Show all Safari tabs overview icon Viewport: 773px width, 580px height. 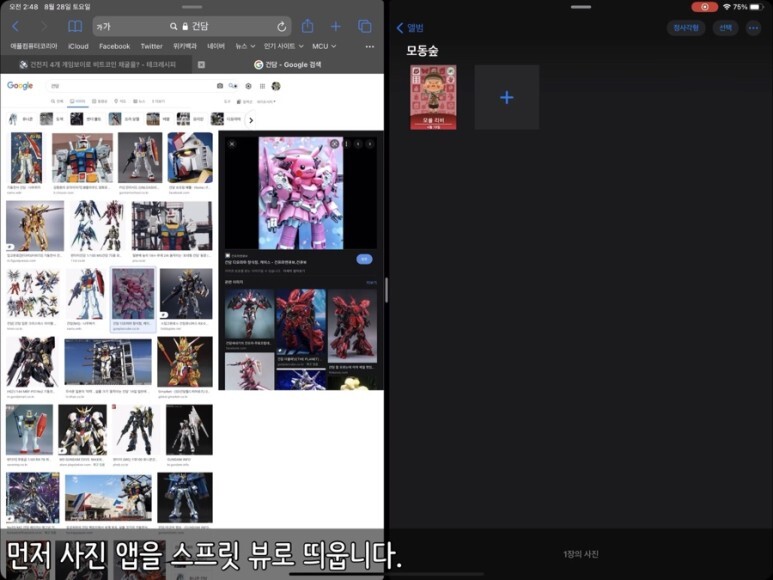click(x=365, y=26)
